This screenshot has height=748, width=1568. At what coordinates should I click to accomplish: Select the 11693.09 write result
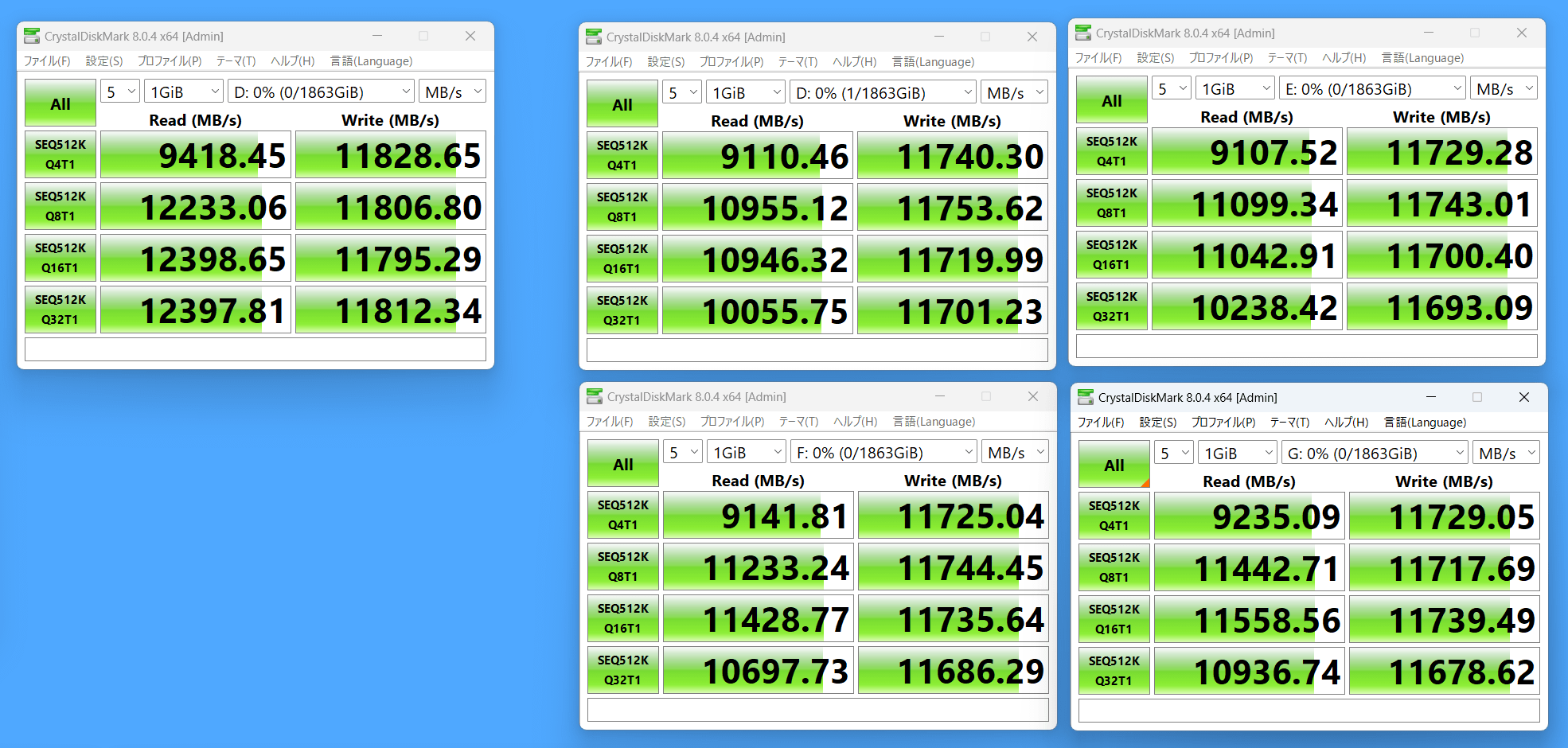(x=1442, y=306)
